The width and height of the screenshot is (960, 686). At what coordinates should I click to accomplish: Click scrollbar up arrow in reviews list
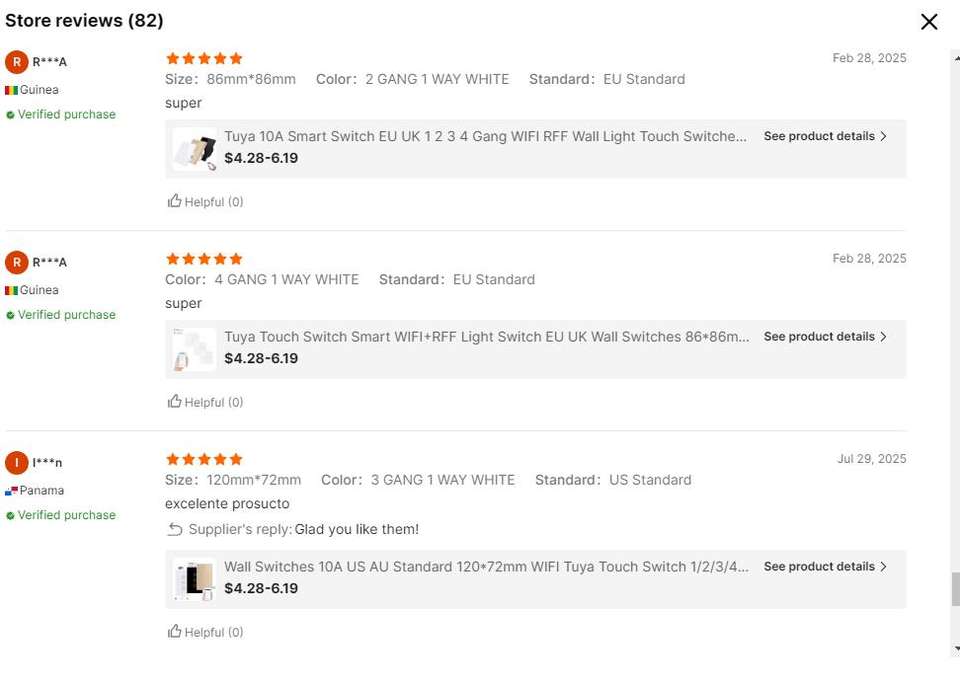[956, 58]
